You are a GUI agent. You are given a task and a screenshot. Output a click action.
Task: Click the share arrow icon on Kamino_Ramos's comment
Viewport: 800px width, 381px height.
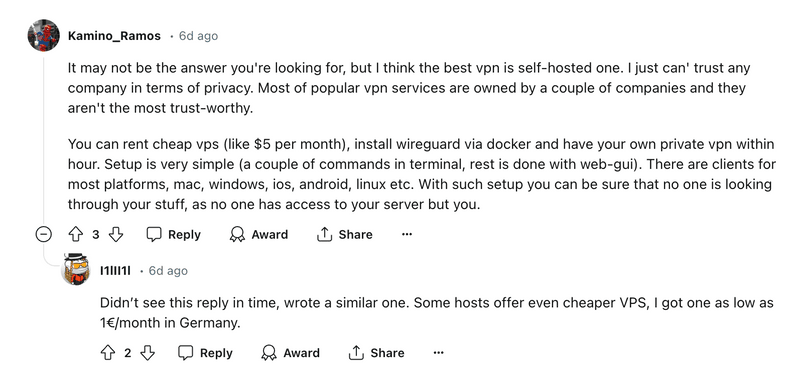[324, 235]
